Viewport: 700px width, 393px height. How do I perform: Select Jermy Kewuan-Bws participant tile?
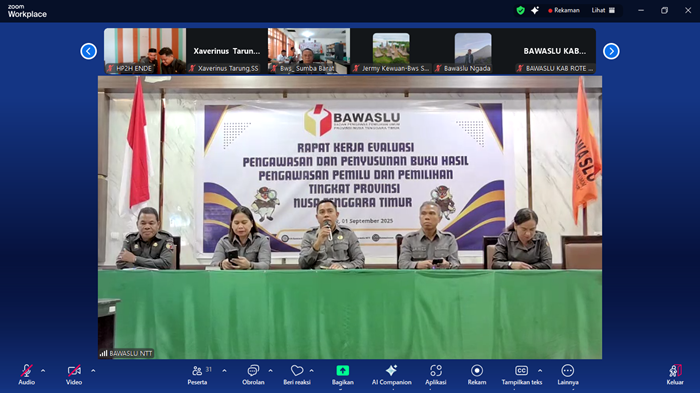pos(391,51)
